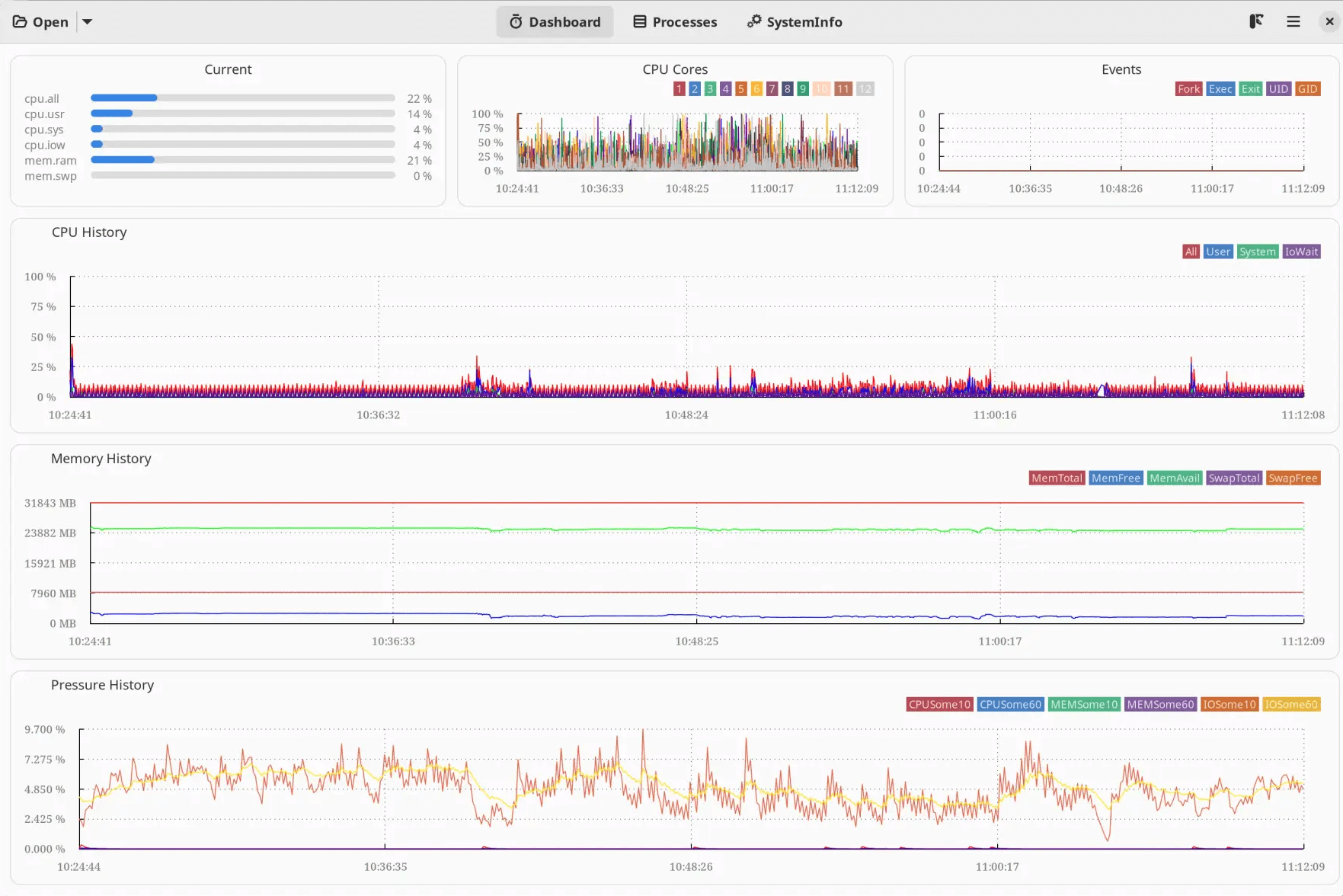Click the Memory History title
The image size is (1343, 896).
pyautogui.click(x=101, y=459)
